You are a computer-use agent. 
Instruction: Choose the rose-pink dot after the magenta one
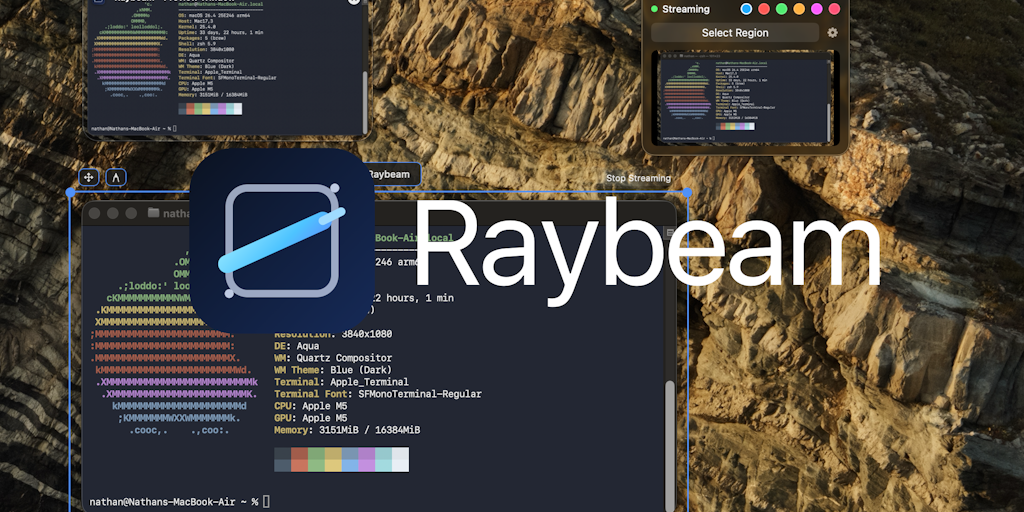click(x=834, y=9)
